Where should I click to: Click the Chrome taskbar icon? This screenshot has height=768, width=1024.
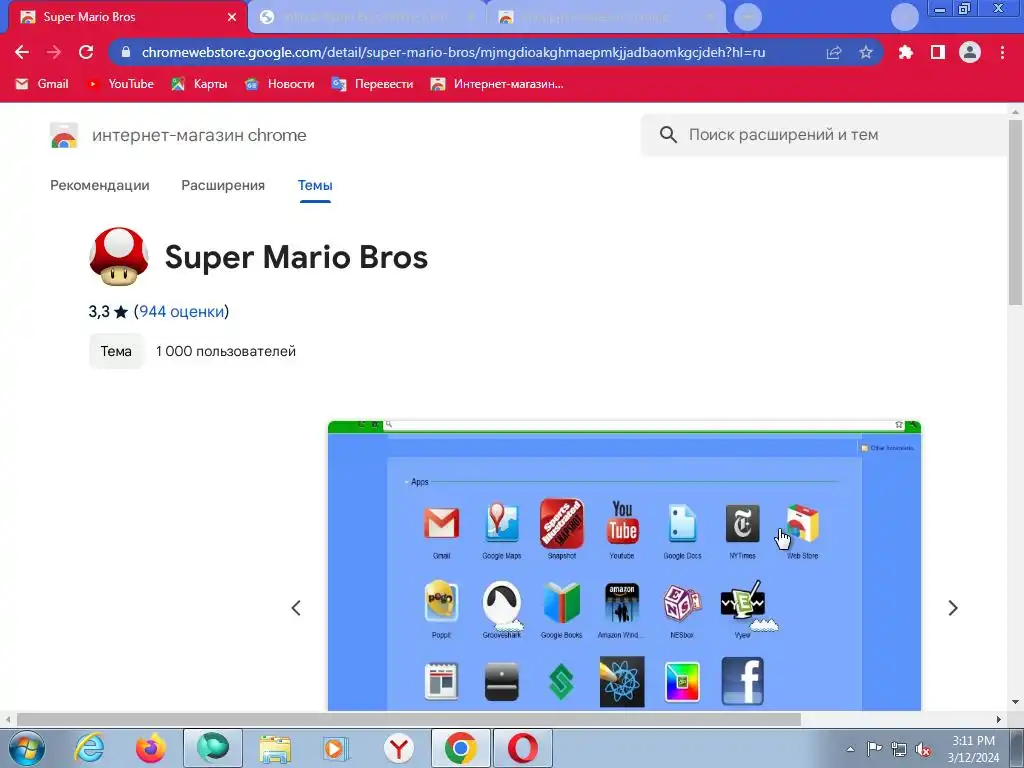click(461, 748)
